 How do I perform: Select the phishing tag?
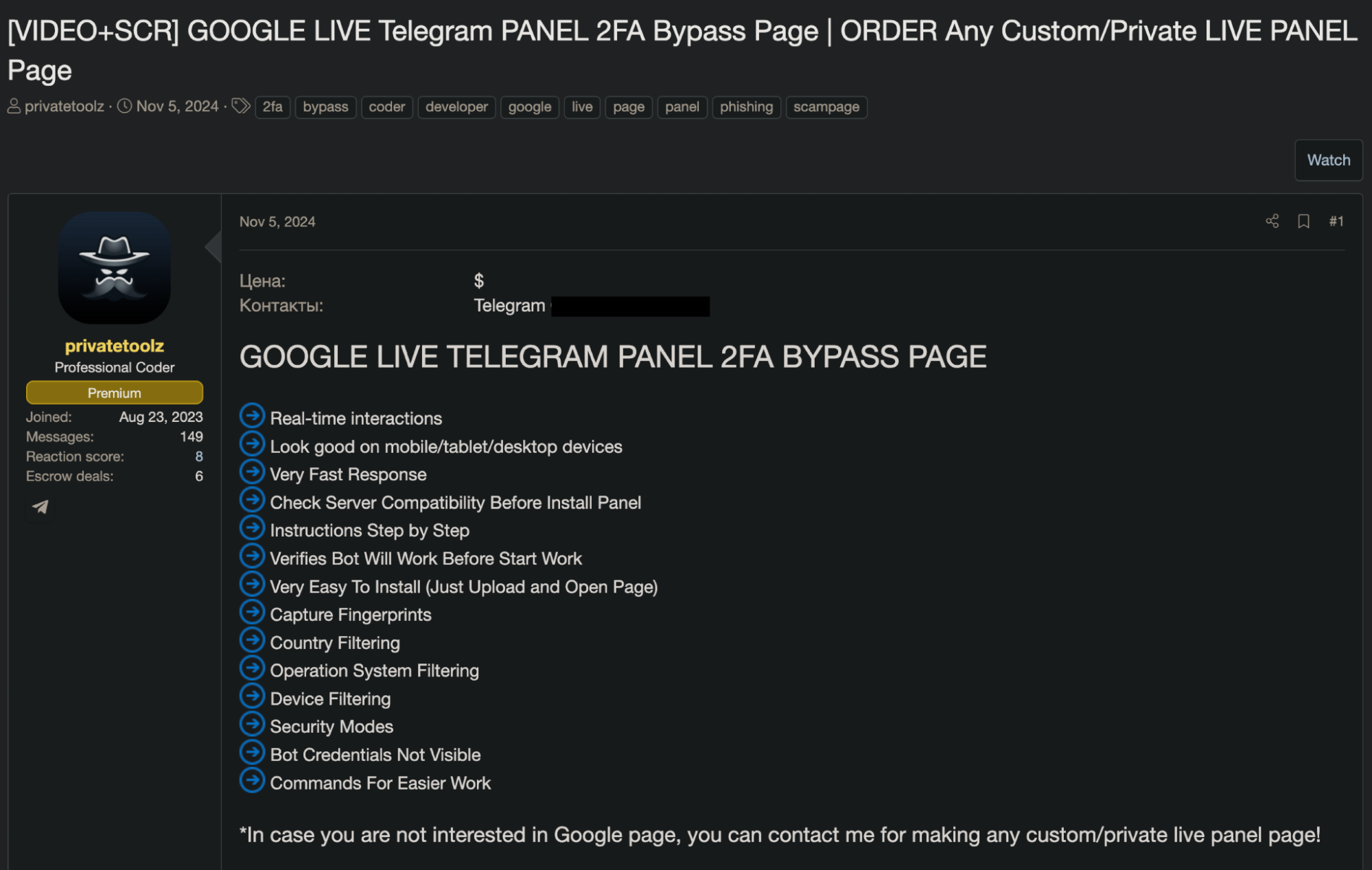point(746,107)
